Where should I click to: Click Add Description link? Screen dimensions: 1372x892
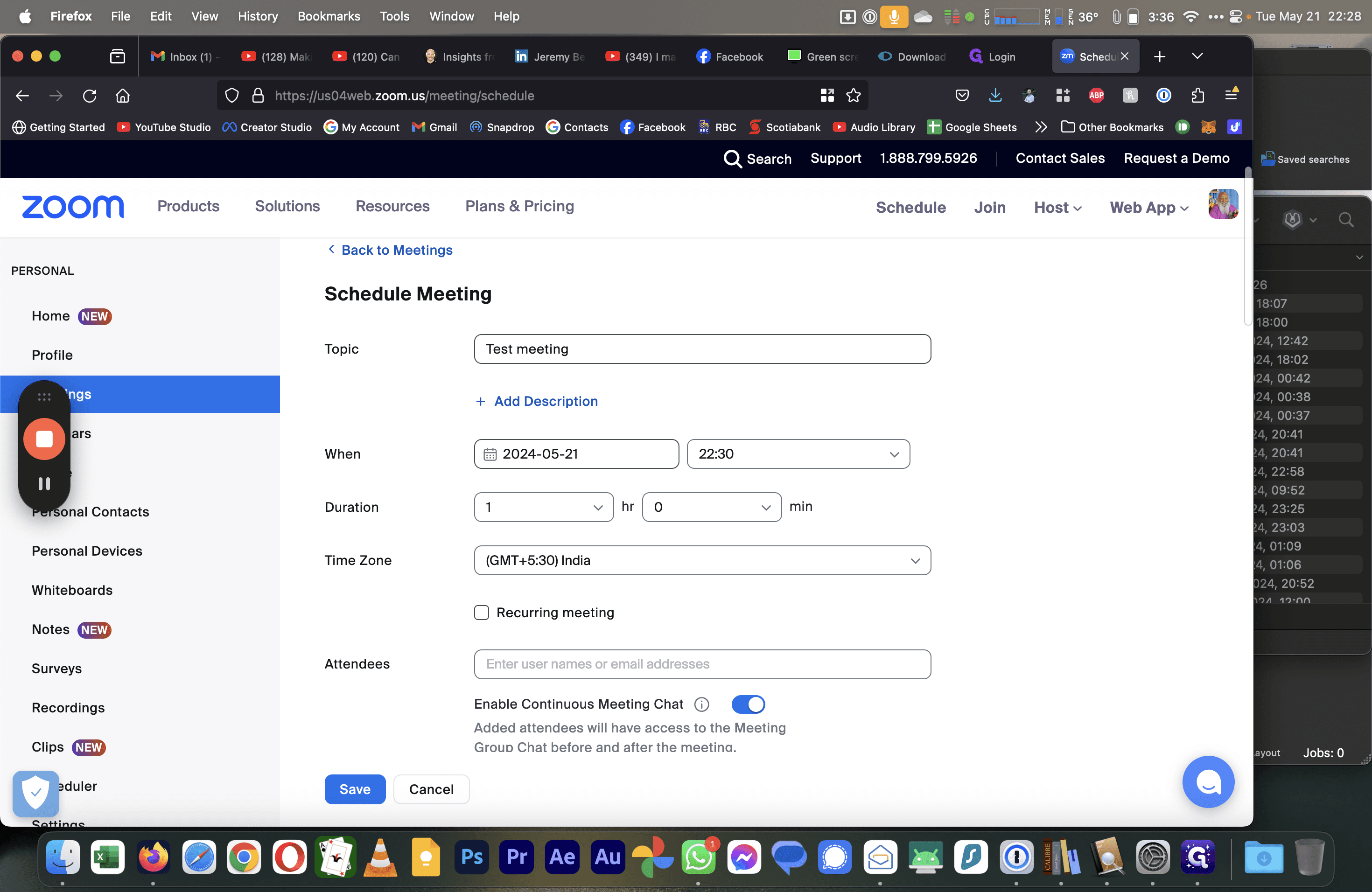tap(537, 401)
